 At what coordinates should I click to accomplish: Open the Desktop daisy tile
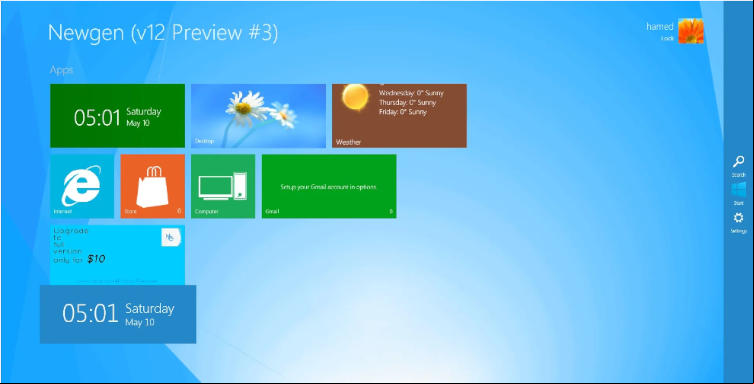pyautogui.click(x=258, y=116)
